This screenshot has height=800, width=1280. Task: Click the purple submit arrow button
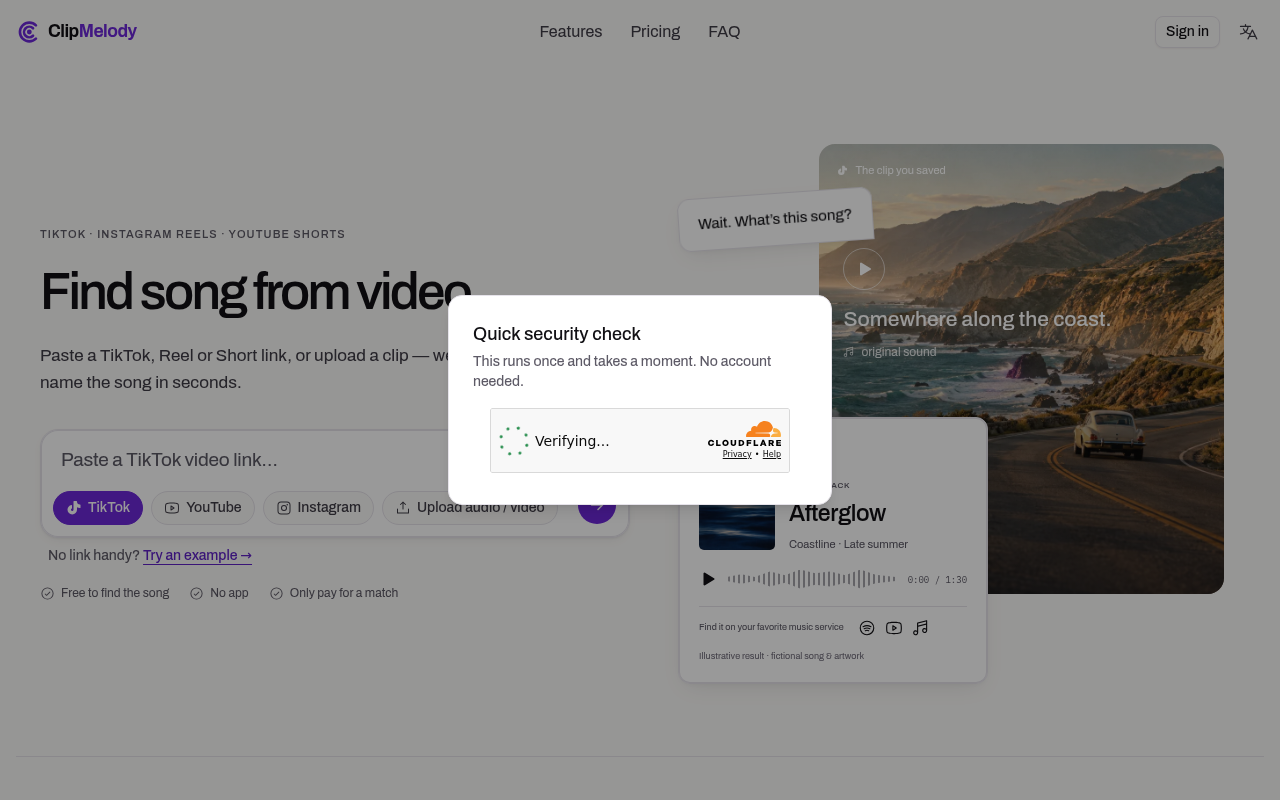click(x=597, y=506)
